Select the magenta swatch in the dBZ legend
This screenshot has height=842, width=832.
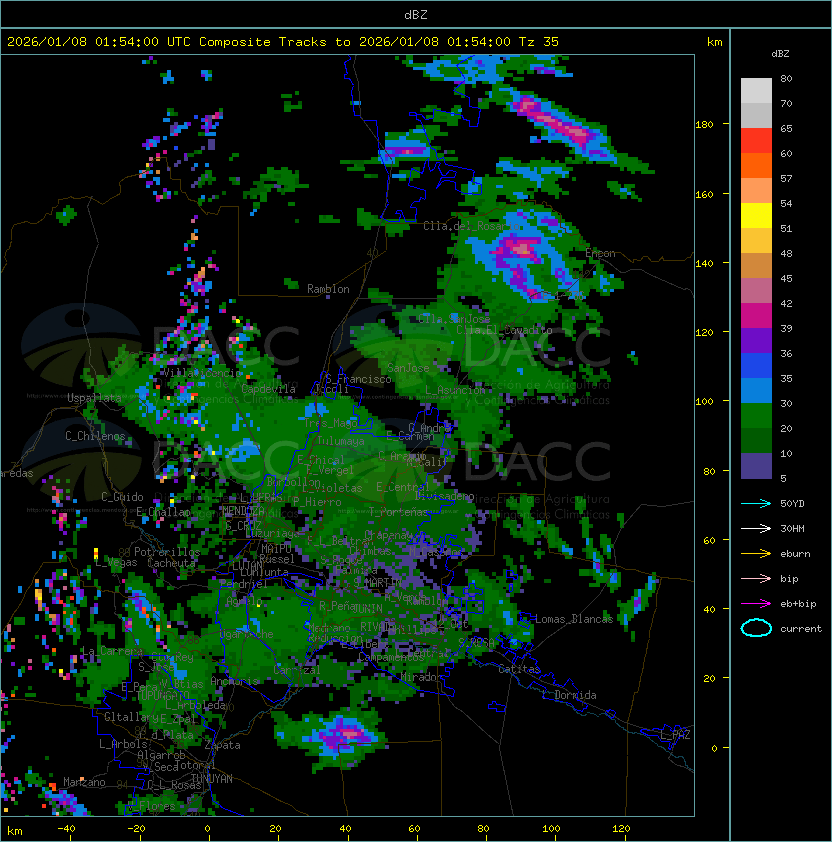(756, 316)
